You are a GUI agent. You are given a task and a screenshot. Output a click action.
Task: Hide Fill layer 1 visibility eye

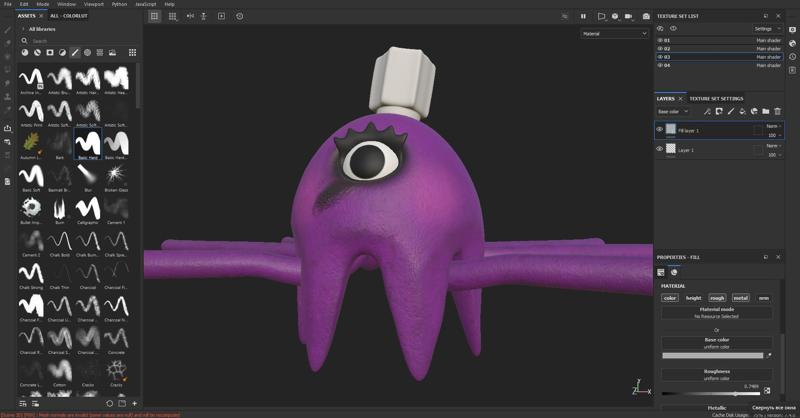click(x=659, y=130)
